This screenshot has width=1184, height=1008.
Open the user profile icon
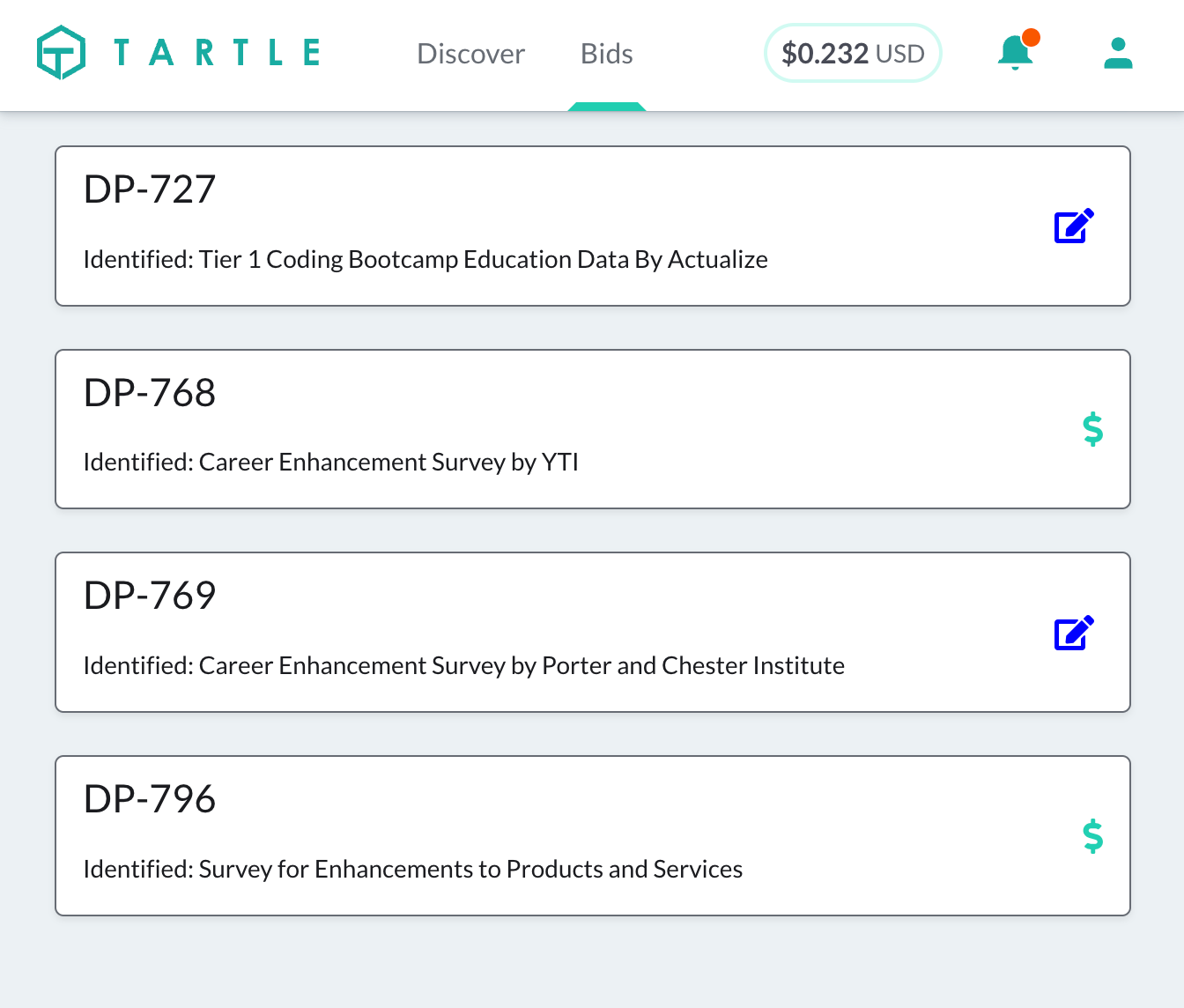pos(1118,53)
